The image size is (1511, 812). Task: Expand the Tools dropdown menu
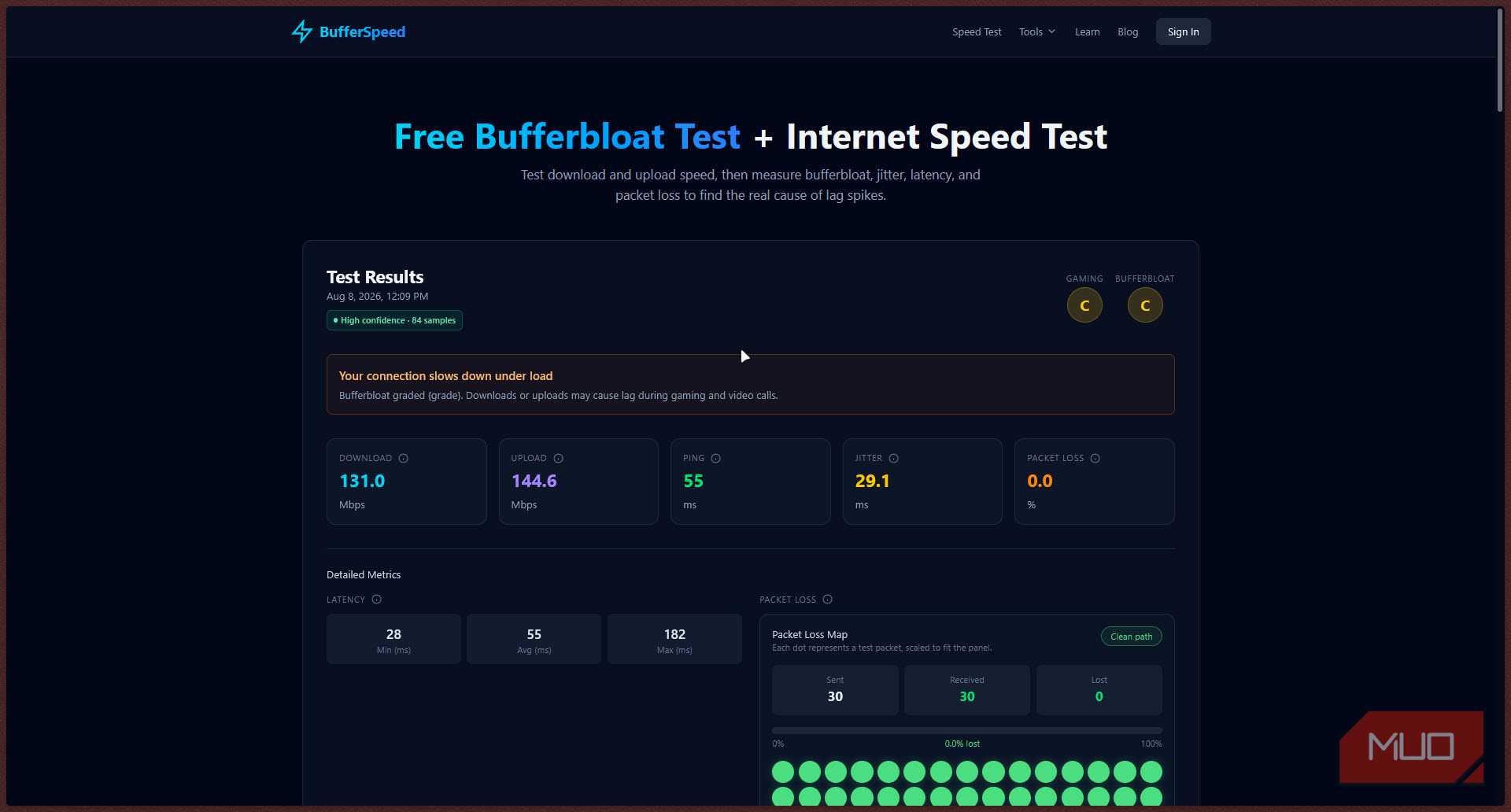coord(1036,31)
